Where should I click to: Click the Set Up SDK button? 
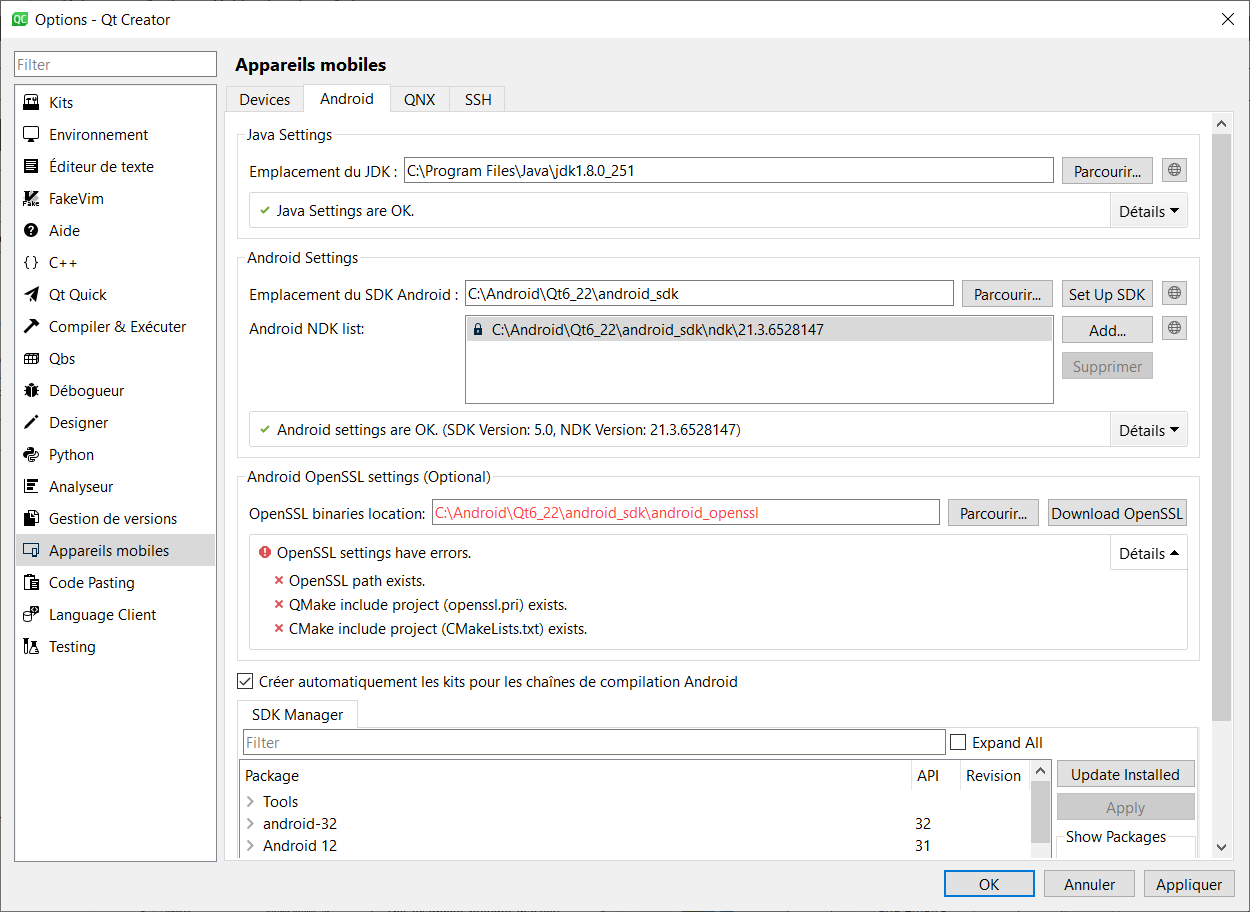1107,294
